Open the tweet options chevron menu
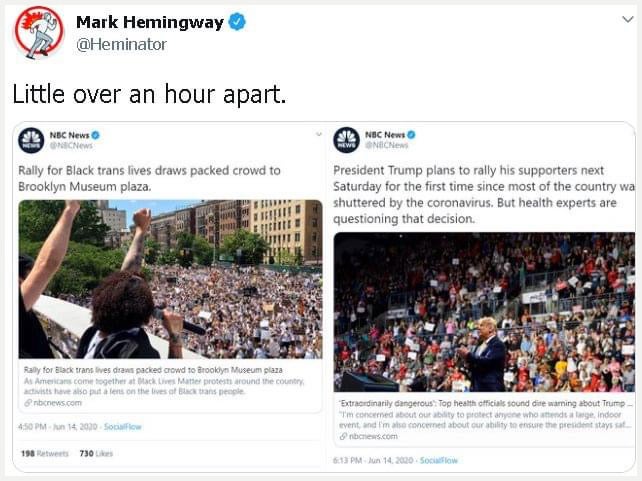 click(x=628, y=19)
